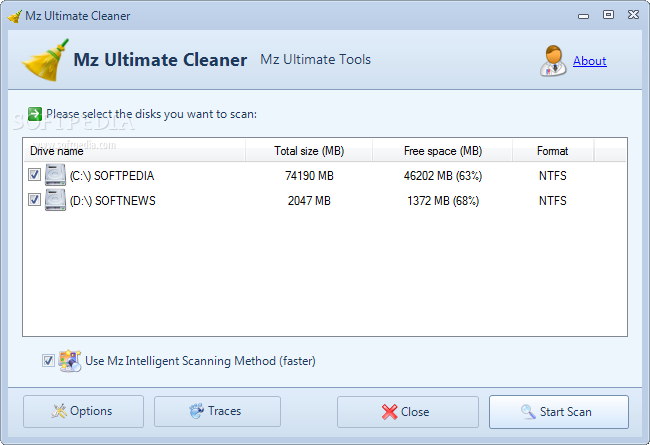This screenshot has width=650, height=445.
Task: Click the 46202 MB (63%) free space value
Action: pos(443,176)
